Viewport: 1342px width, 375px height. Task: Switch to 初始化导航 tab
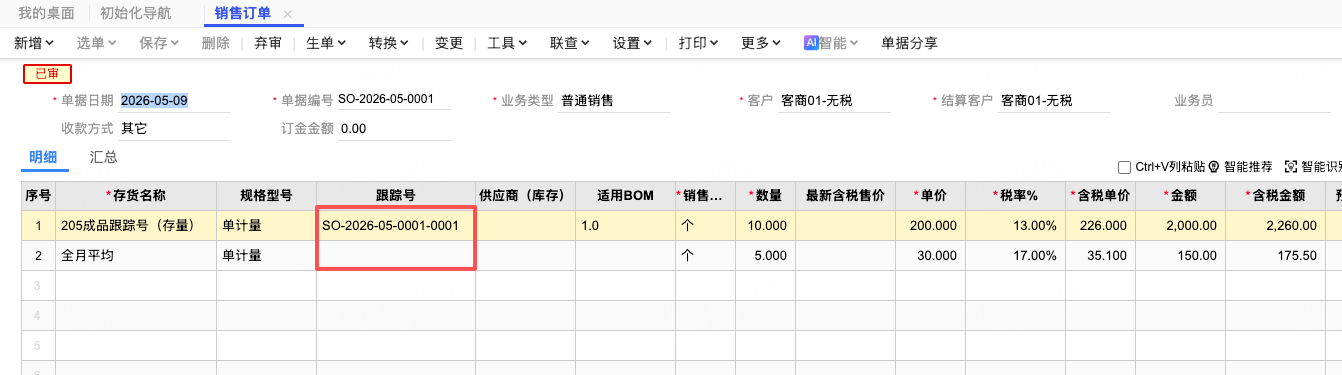click(x=135, y=14)
